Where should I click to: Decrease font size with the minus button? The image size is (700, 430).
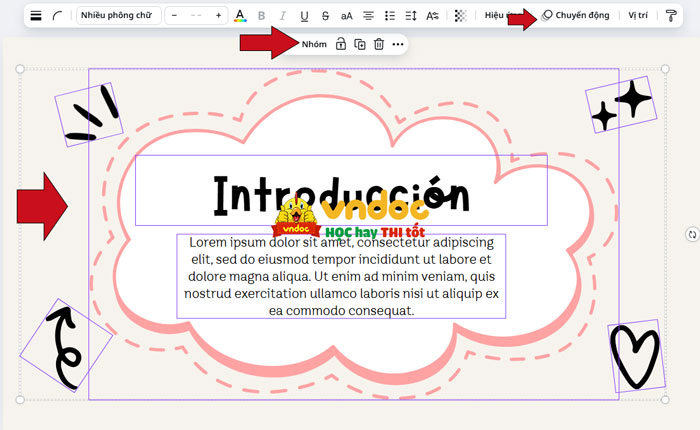(x=175, y=16)
